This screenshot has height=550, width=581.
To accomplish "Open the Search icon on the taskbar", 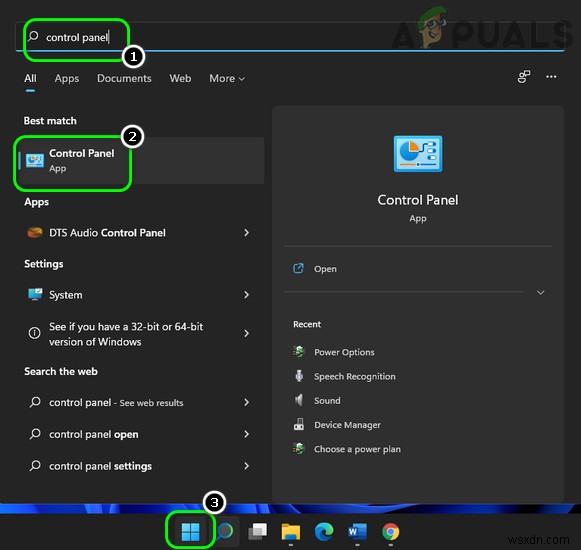I will 225,531.
